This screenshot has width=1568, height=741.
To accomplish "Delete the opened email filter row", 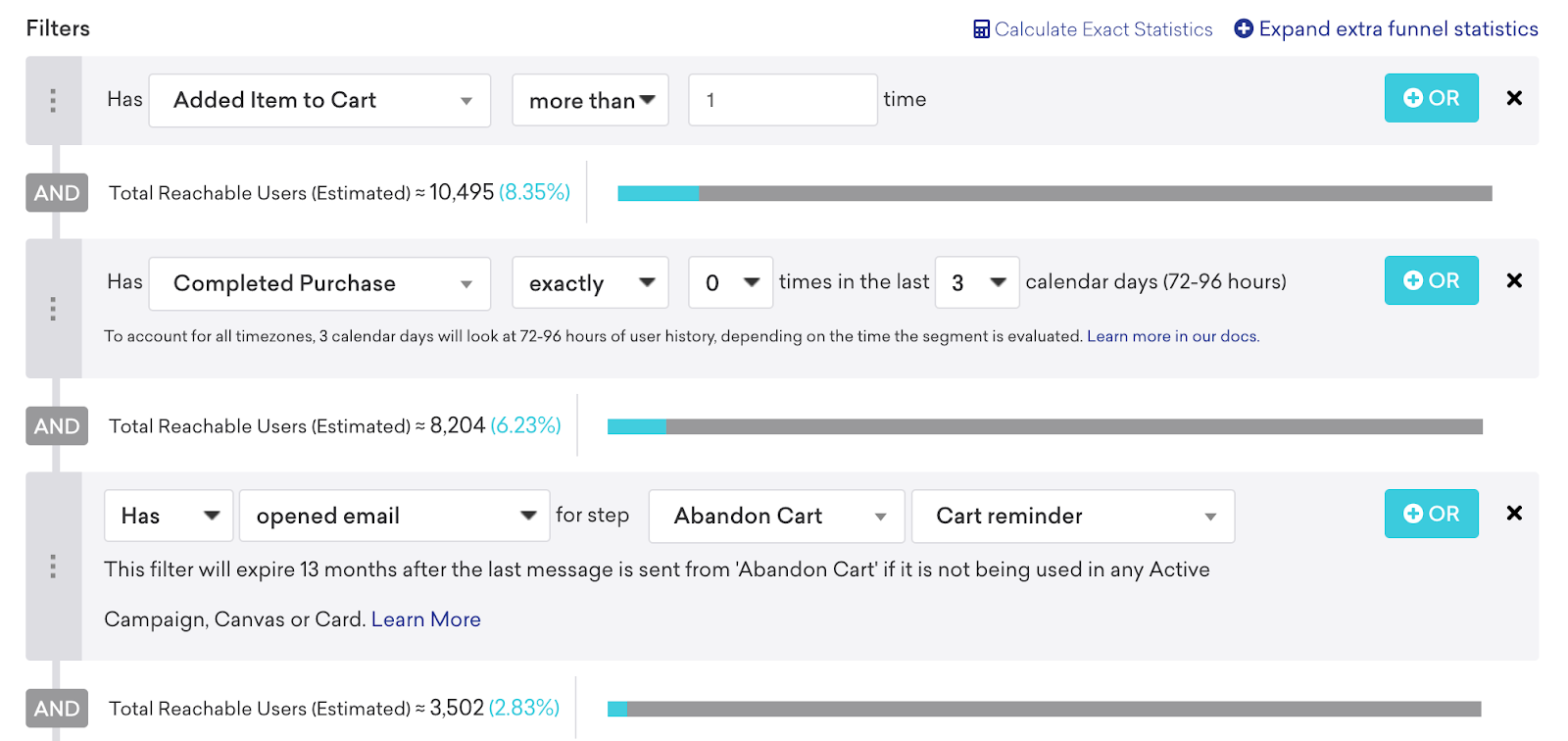I will click(x=1514, y=513).
